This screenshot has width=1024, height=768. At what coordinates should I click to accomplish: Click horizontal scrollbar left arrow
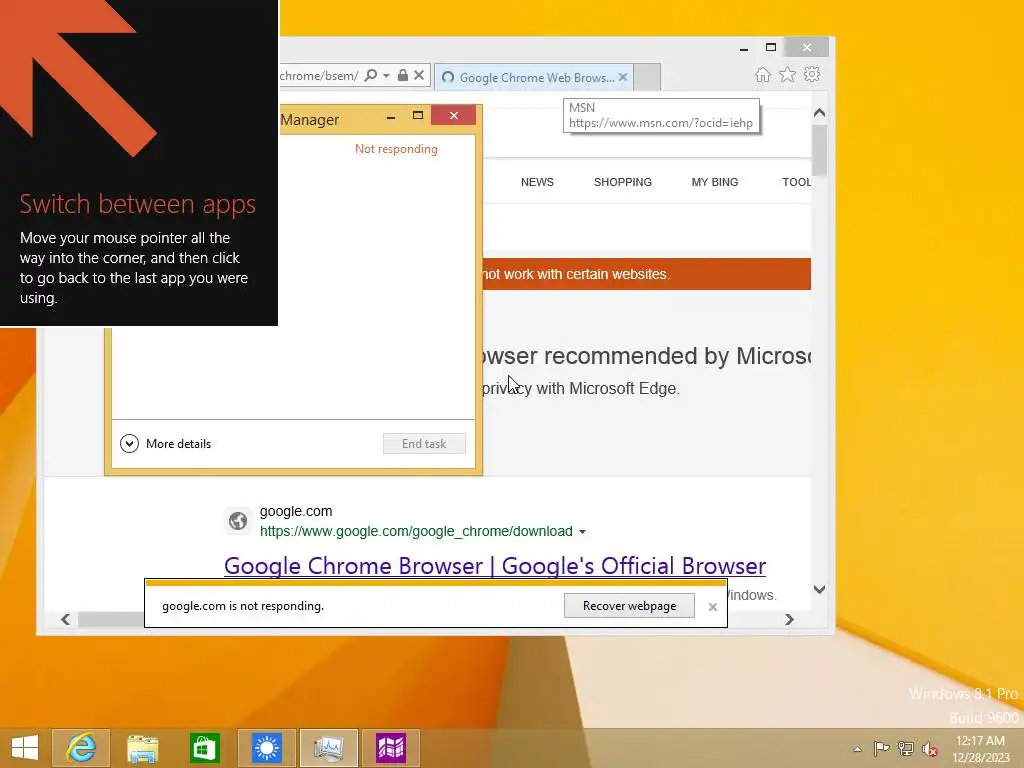65,619
